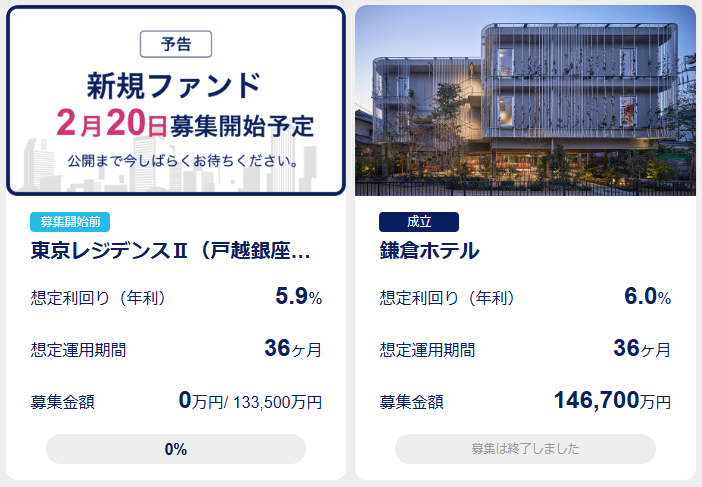
Task: Click 募集金額 label on Kamakura Hotel card
Action: point(412,403)
